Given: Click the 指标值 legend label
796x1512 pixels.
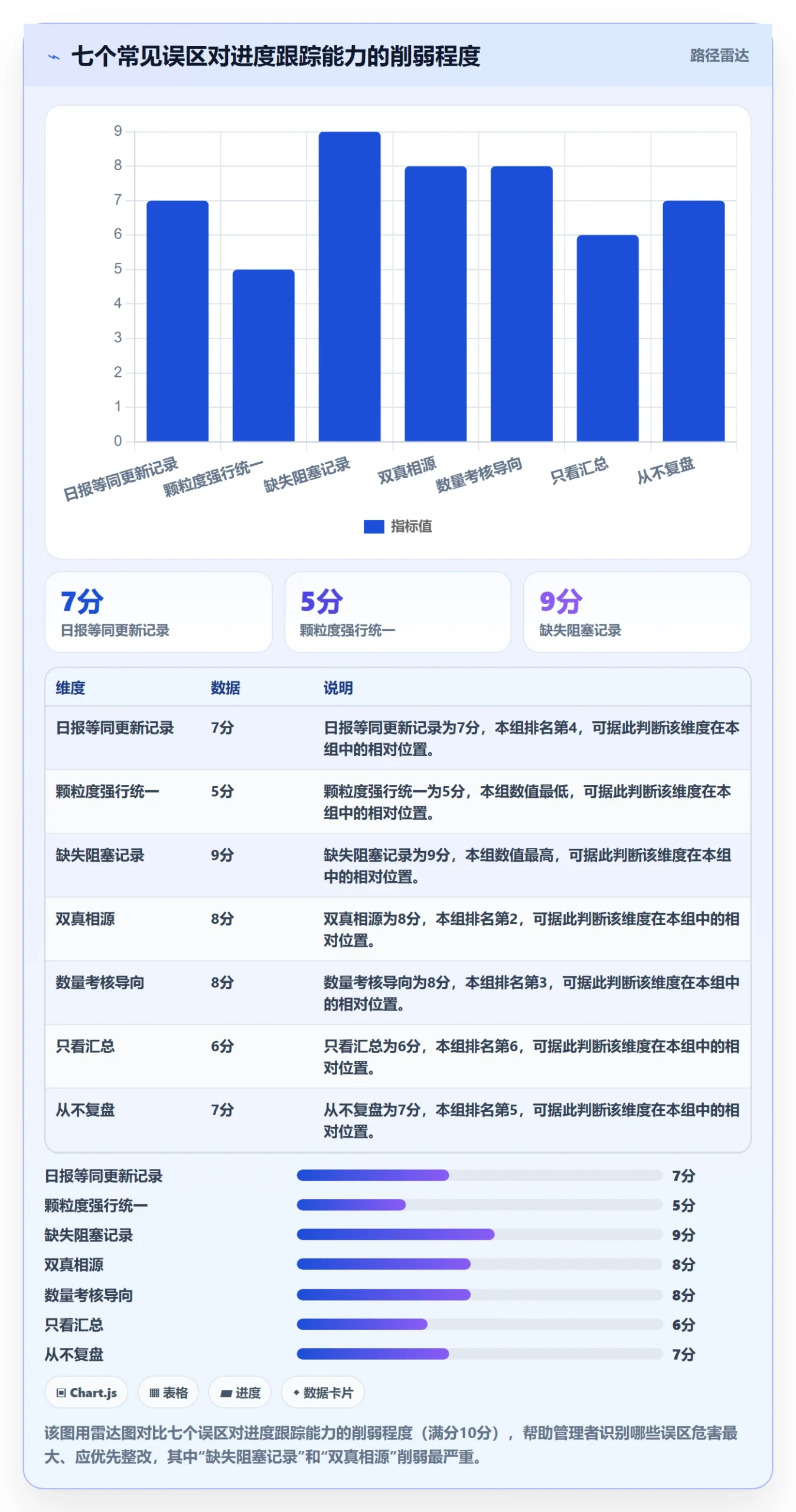Looking at the screenshot, I should pos(411,526).
